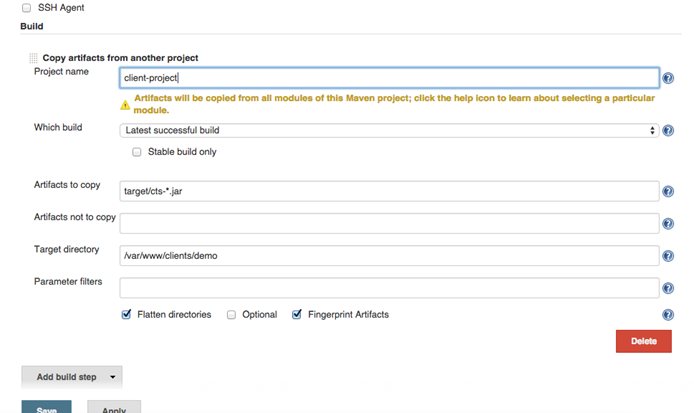Click the Apply button

click(113, 408)
